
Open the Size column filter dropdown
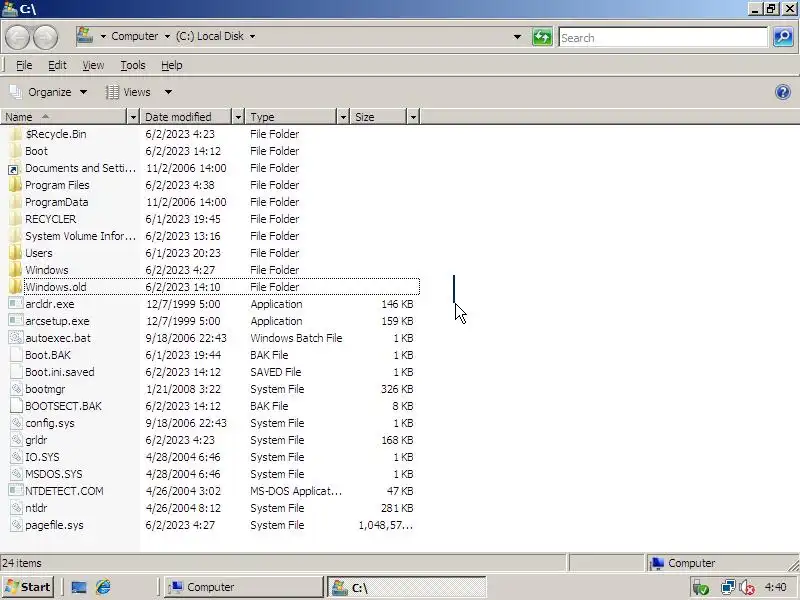413,117
